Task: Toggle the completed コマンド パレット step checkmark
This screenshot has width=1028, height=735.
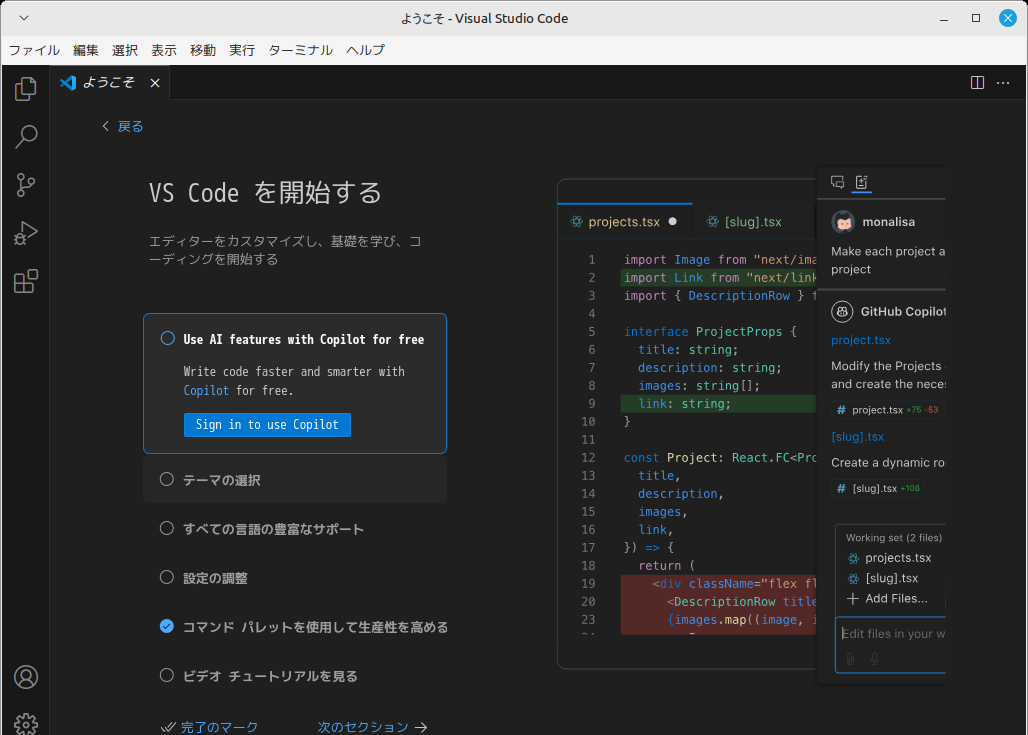Action: click(167, 627)
